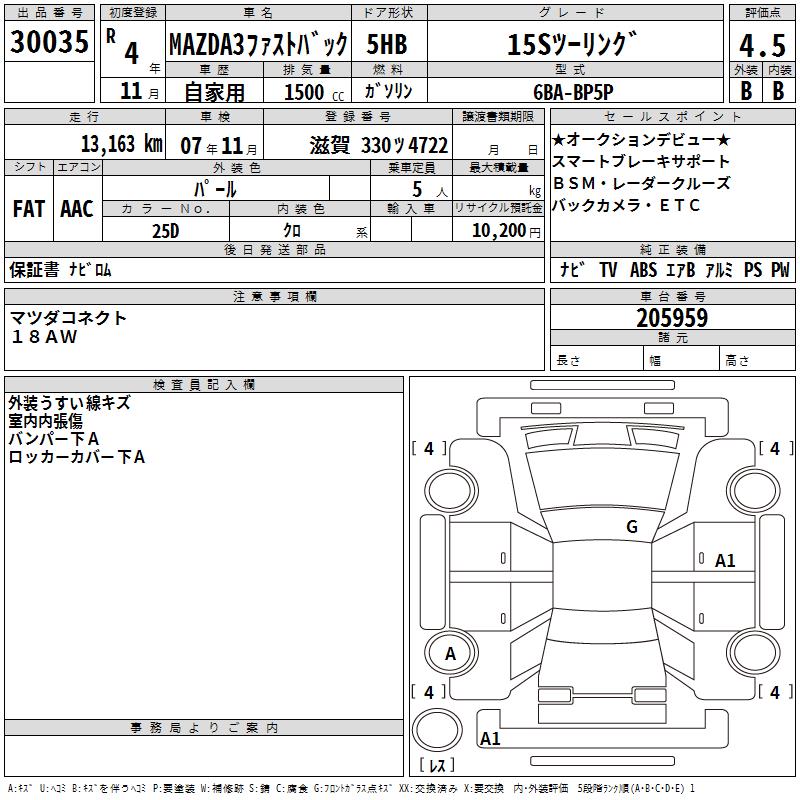800x800 pixels.
Task: Select inspector note ロッカーカバー下A
Action: [77, 457]
